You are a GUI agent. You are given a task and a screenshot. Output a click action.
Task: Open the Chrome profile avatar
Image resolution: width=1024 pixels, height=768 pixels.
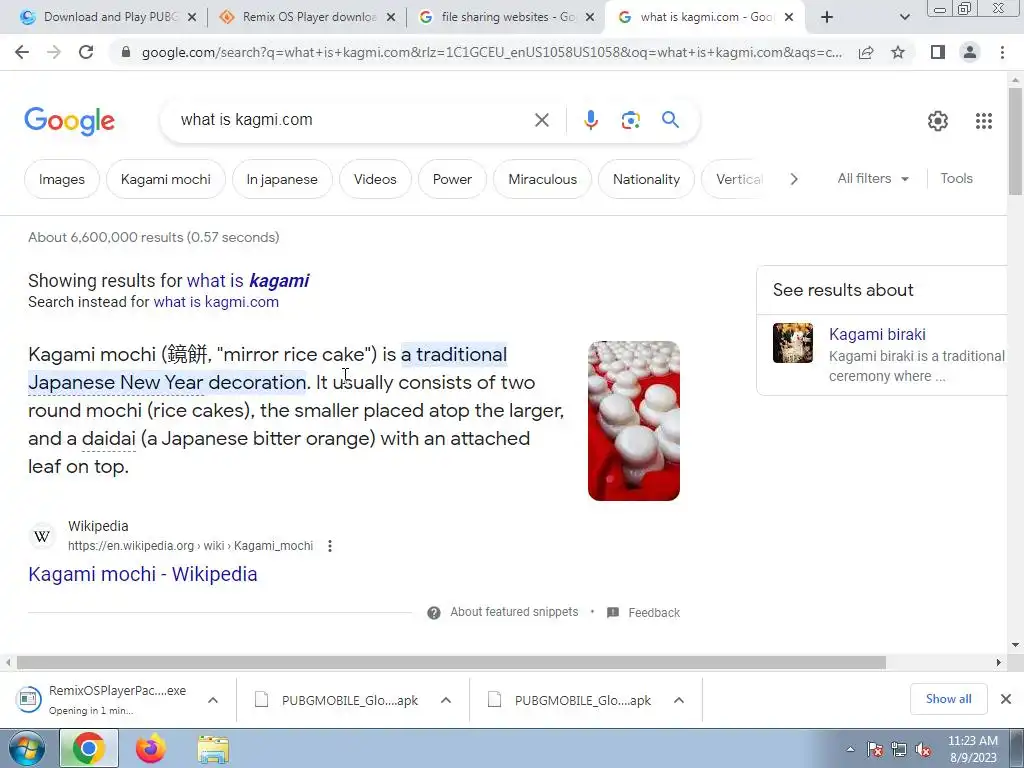[x=970, y=52]
